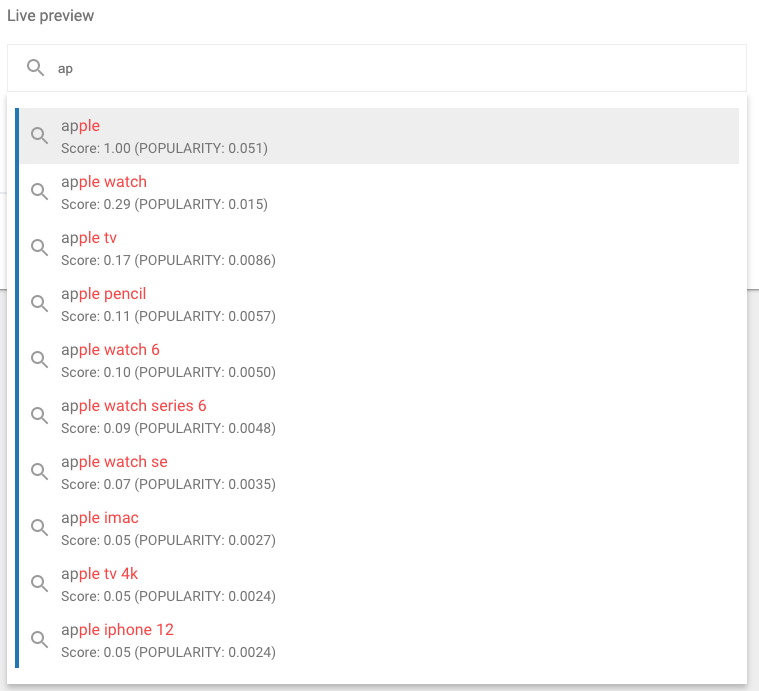
Task: Choose the 'apple tv' suggestion
Action: pyautogui.click(x=379, y=248)
